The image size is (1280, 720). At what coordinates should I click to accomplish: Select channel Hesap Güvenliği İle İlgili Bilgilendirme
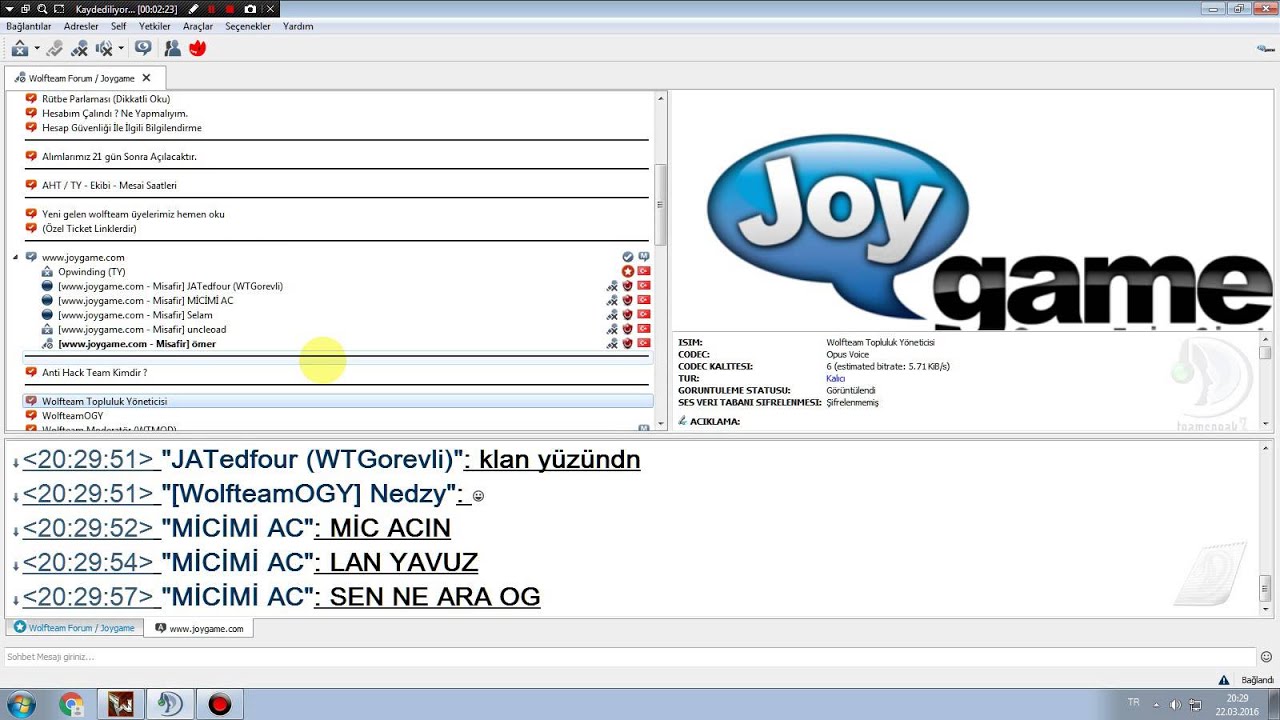(x=121, y=128)
